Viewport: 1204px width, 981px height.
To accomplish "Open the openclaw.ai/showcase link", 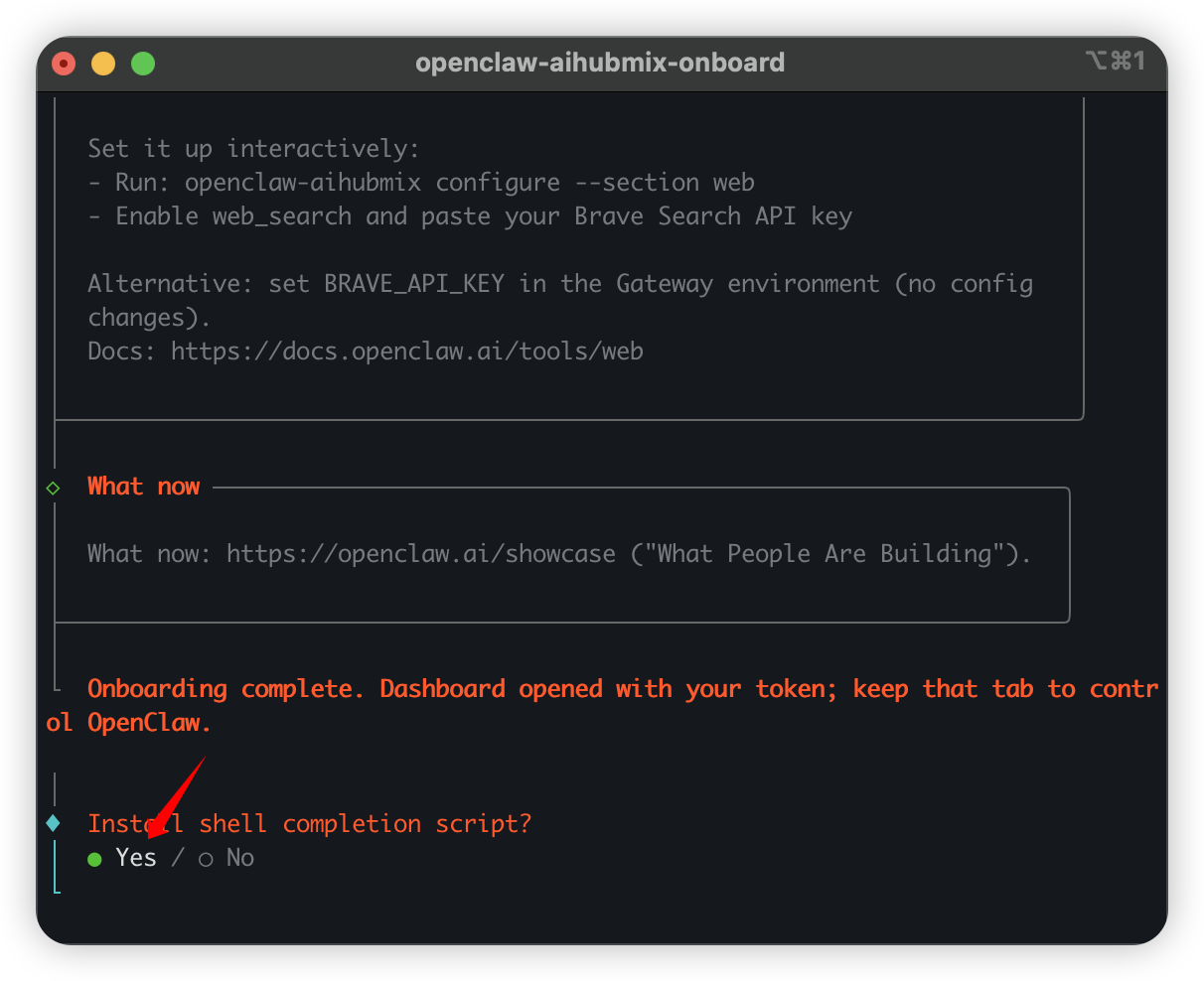I will click(421, 554).
